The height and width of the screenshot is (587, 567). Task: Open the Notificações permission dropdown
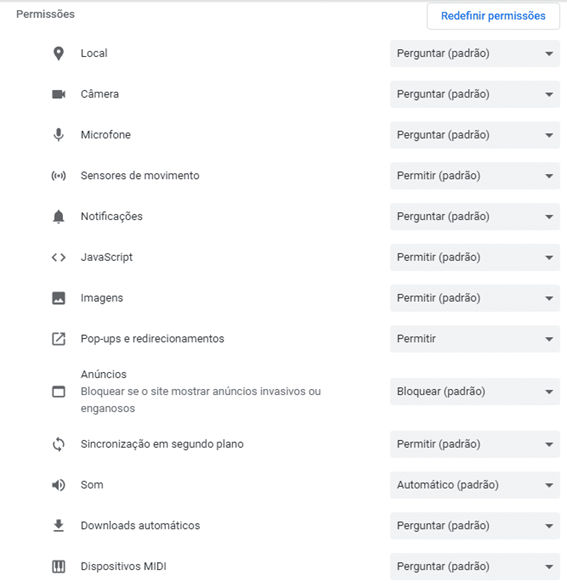[475, 216]
